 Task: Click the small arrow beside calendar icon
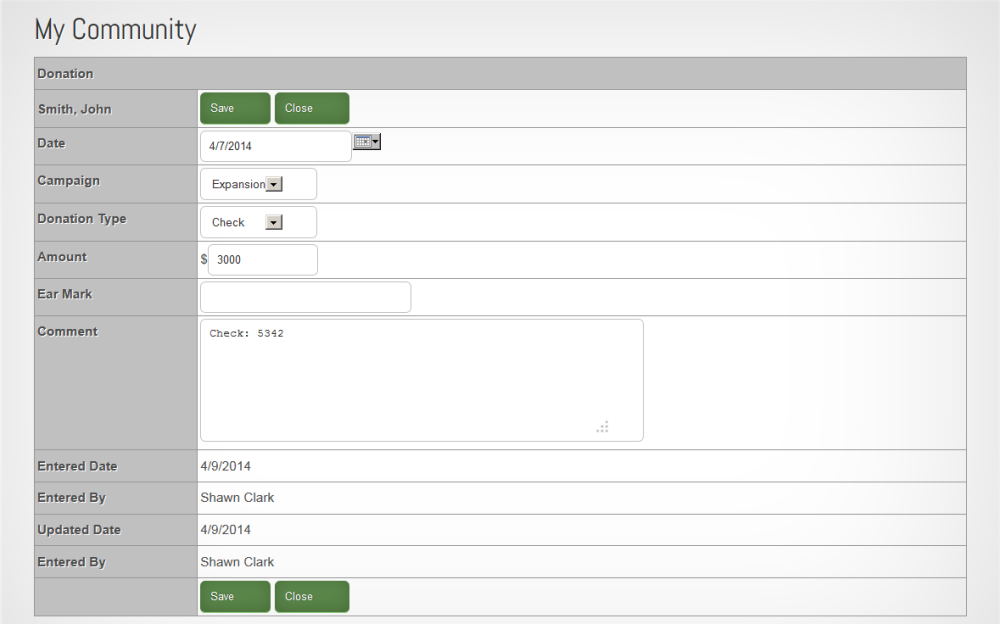(376, 142)
